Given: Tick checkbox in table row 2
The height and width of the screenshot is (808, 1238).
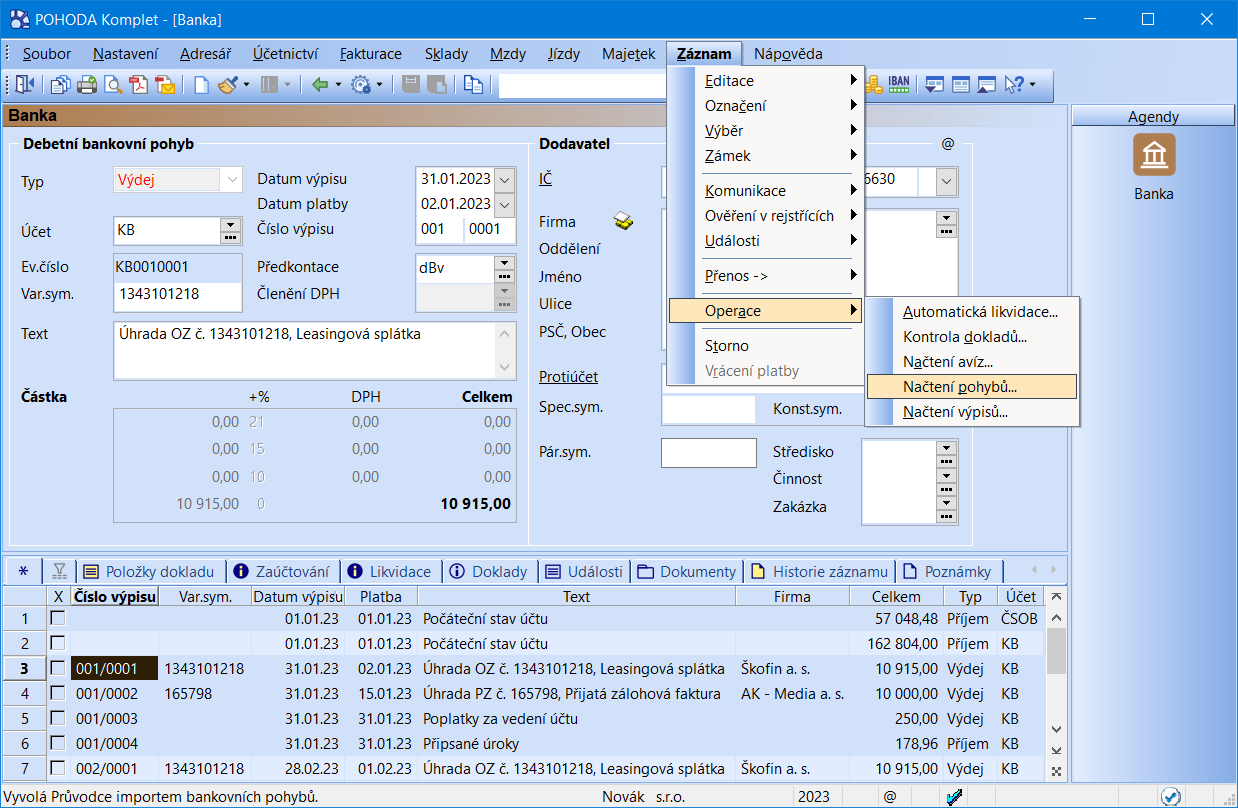Looking at the screenshot, I should (x=58, y=644).
